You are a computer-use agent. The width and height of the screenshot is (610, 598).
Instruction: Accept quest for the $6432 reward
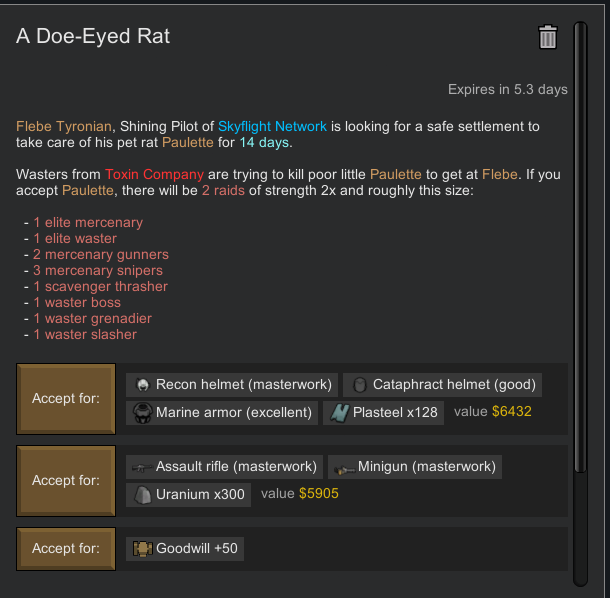tap(66, 398)
